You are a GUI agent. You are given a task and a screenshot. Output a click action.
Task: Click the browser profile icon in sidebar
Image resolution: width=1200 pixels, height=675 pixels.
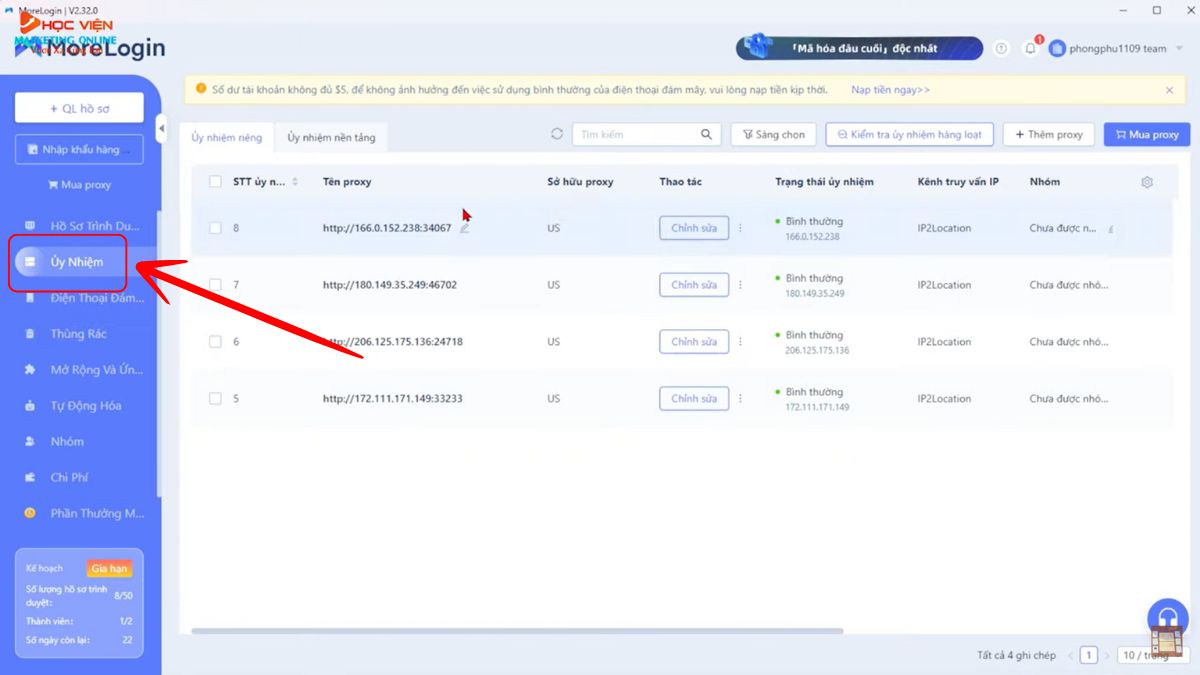[x=30, y=226]
